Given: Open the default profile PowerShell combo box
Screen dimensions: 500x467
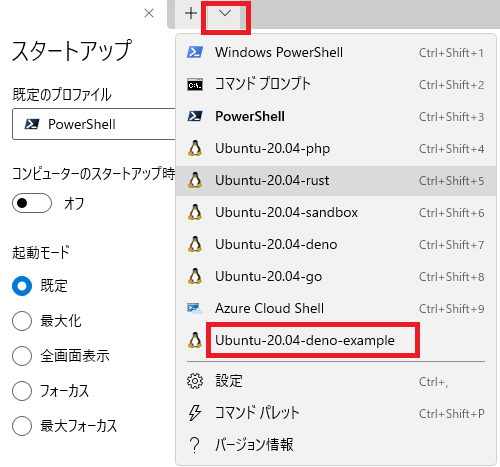Looking at the screenshot, I should point(94,124).
